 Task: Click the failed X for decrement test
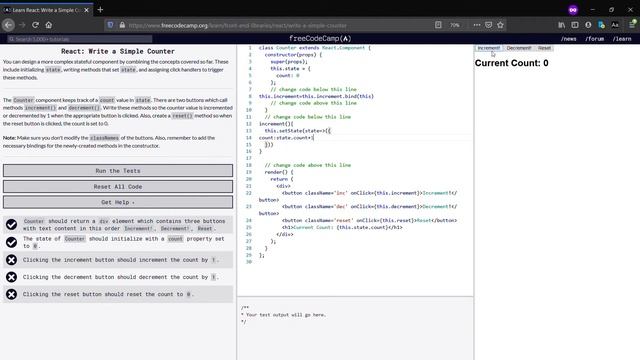click(x=11, y=277)
